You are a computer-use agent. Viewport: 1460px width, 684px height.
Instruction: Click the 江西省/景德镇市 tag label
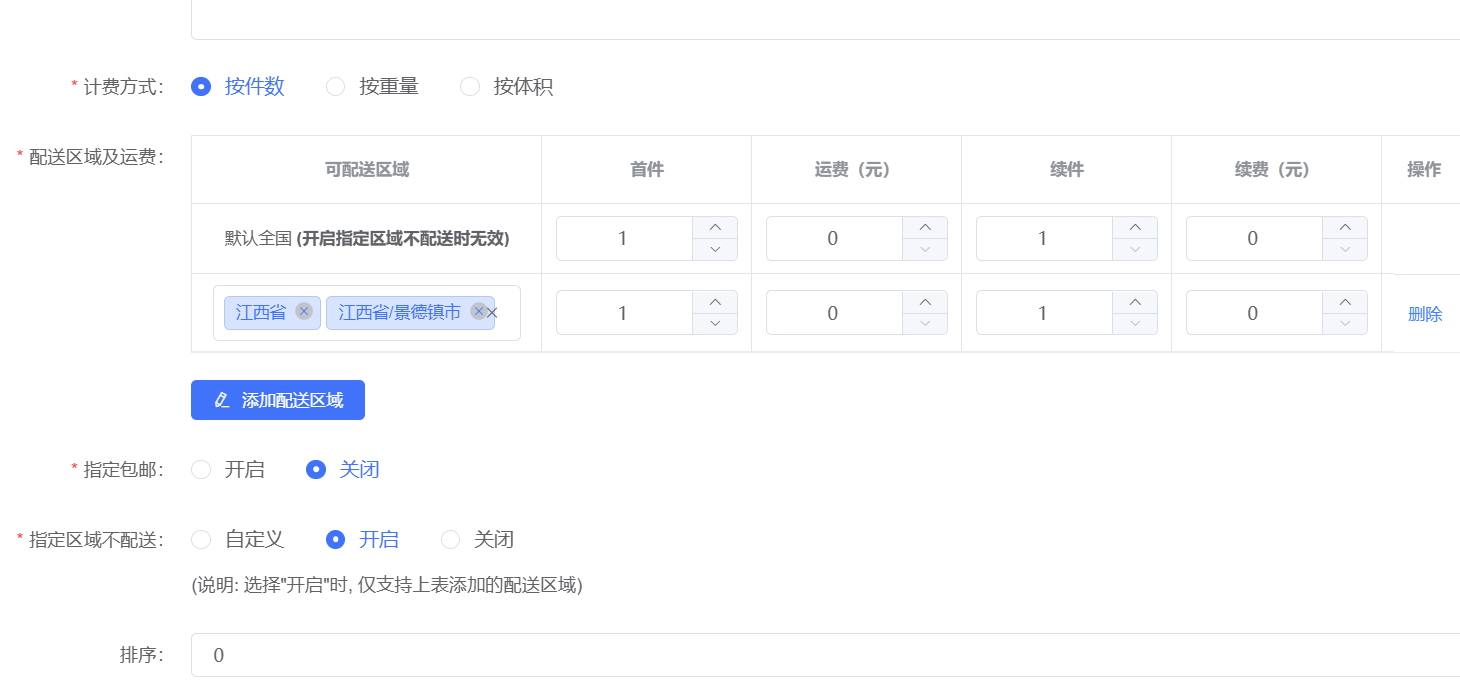(x=400, y=313)
